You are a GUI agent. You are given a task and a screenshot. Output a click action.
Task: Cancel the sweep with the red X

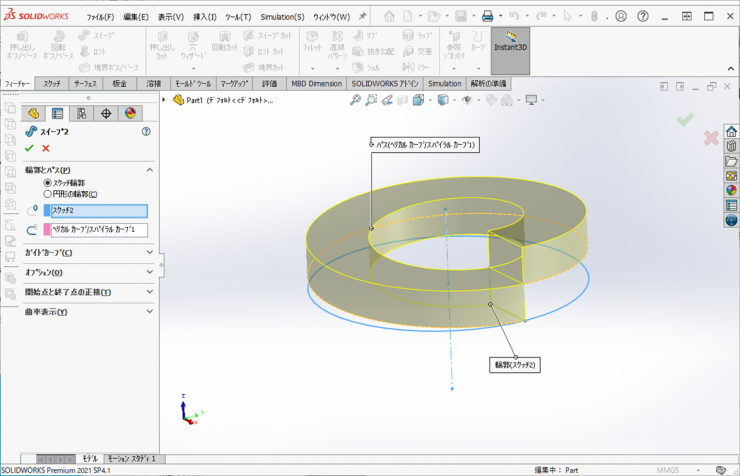[x=46, y=148]
